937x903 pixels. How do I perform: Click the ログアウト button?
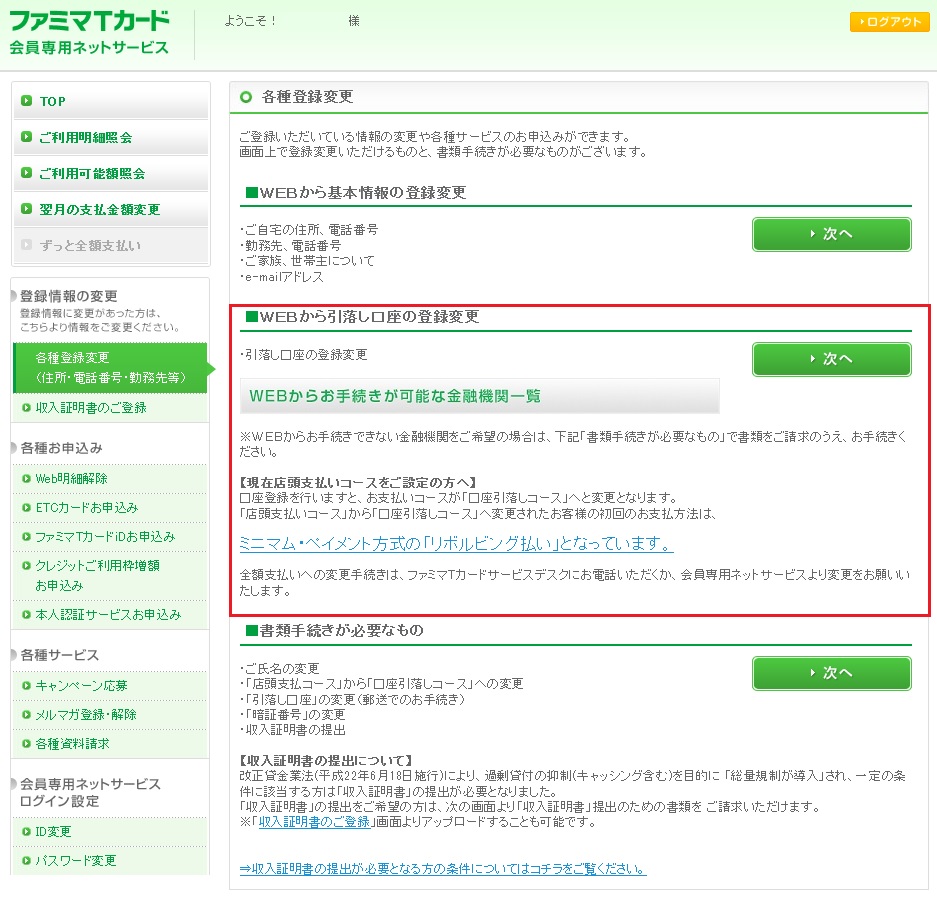click(889, 22)
